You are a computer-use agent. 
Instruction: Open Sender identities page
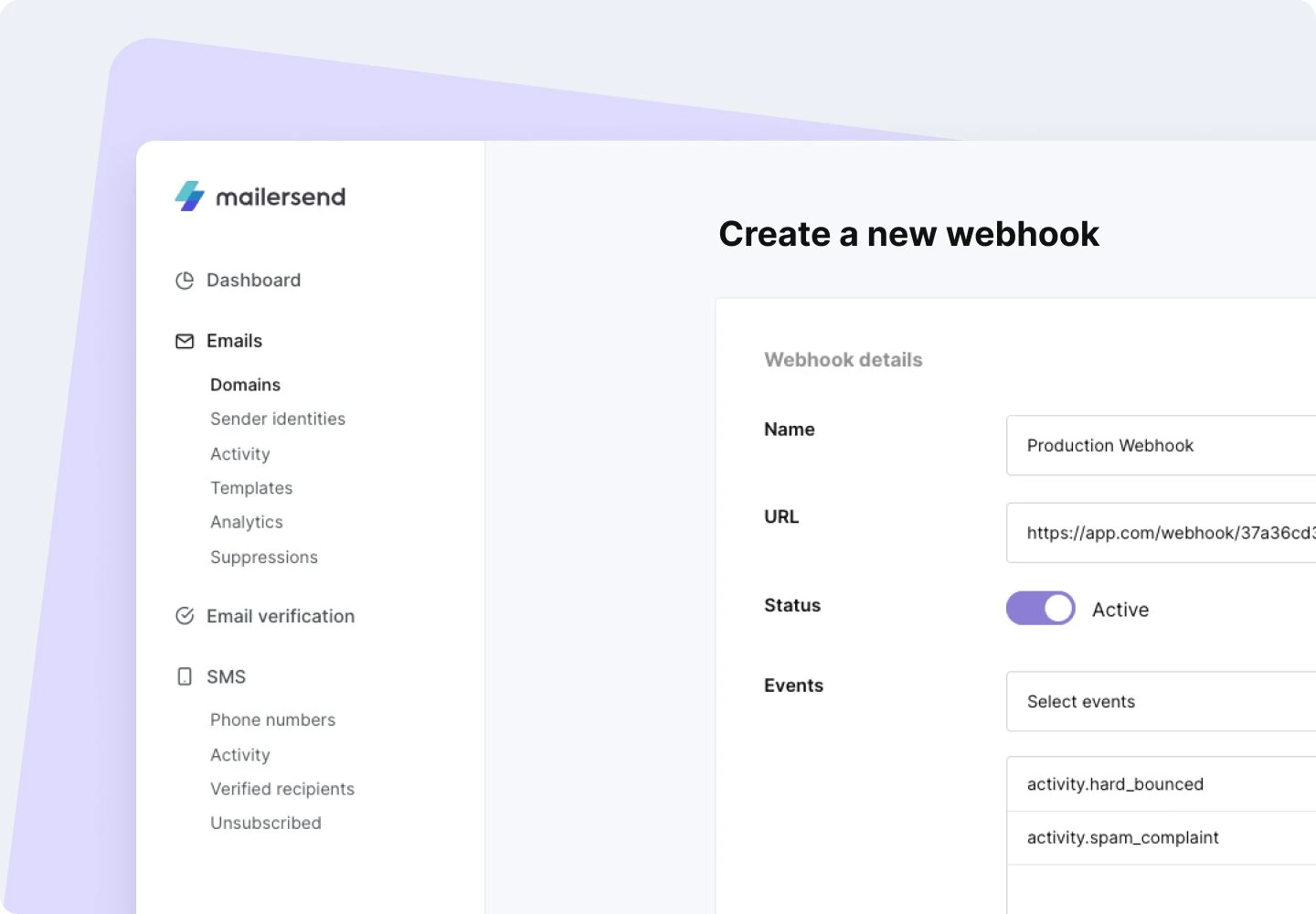[278, 419]
